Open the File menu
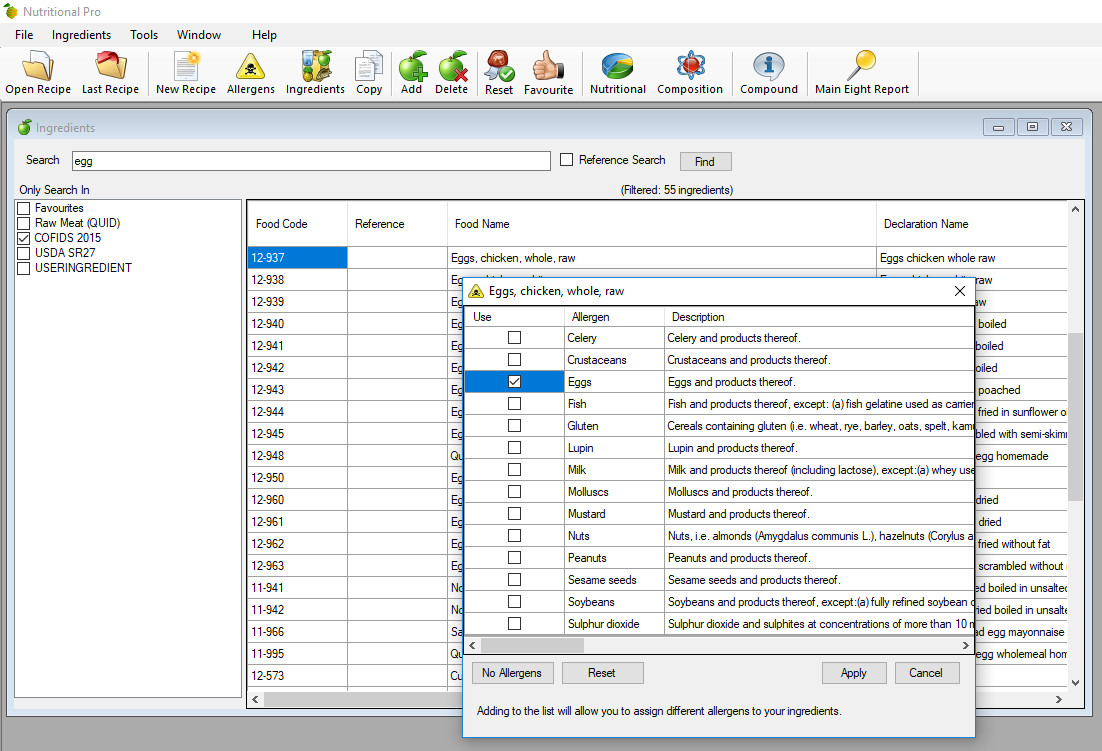Screen dimensions: 1102x751 pos(24,34)
